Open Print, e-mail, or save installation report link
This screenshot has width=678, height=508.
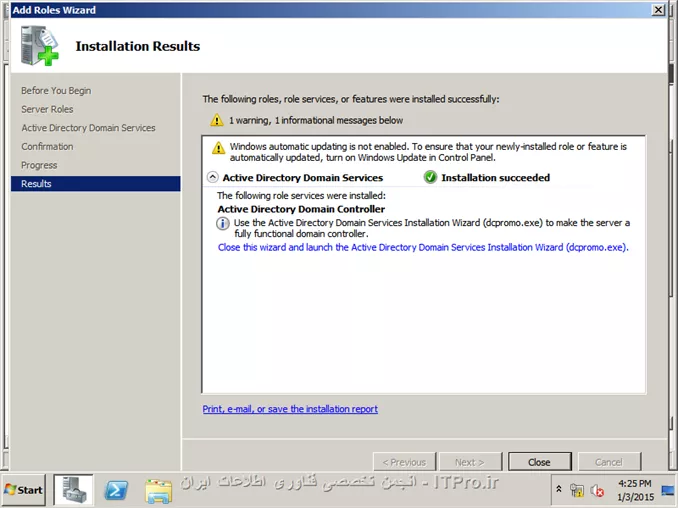[x=290, y=409]
